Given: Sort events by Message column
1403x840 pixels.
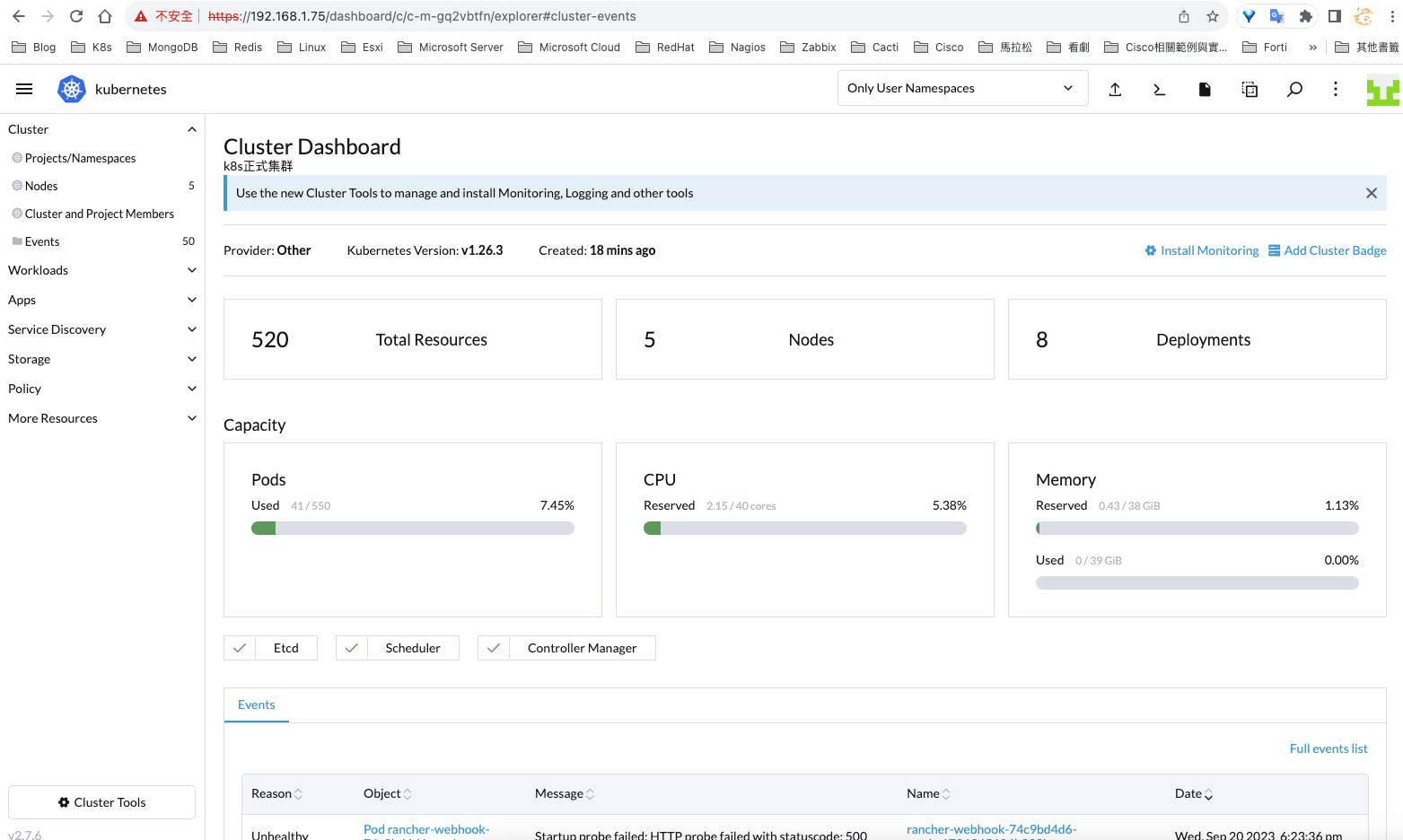Looking at the screenshot, I should click(x=565, y=793).
